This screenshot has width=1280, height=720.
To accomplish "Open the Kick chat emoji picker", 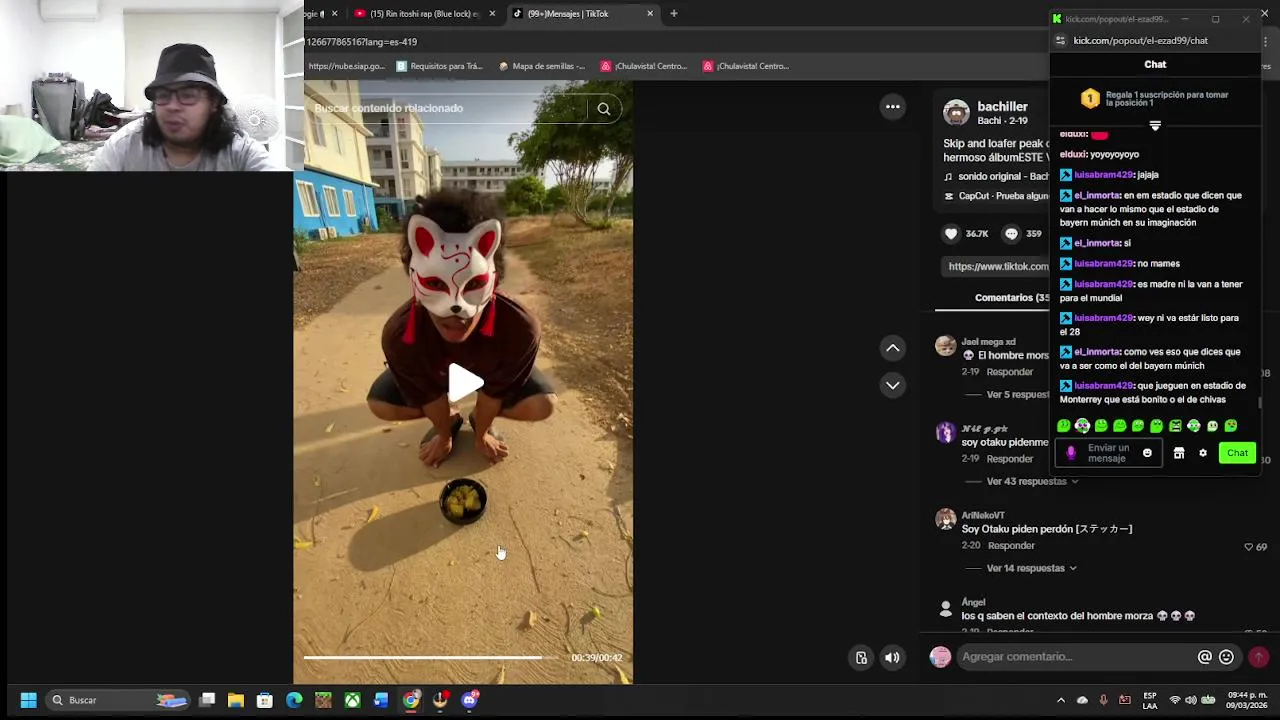I will click(1147, 454).
